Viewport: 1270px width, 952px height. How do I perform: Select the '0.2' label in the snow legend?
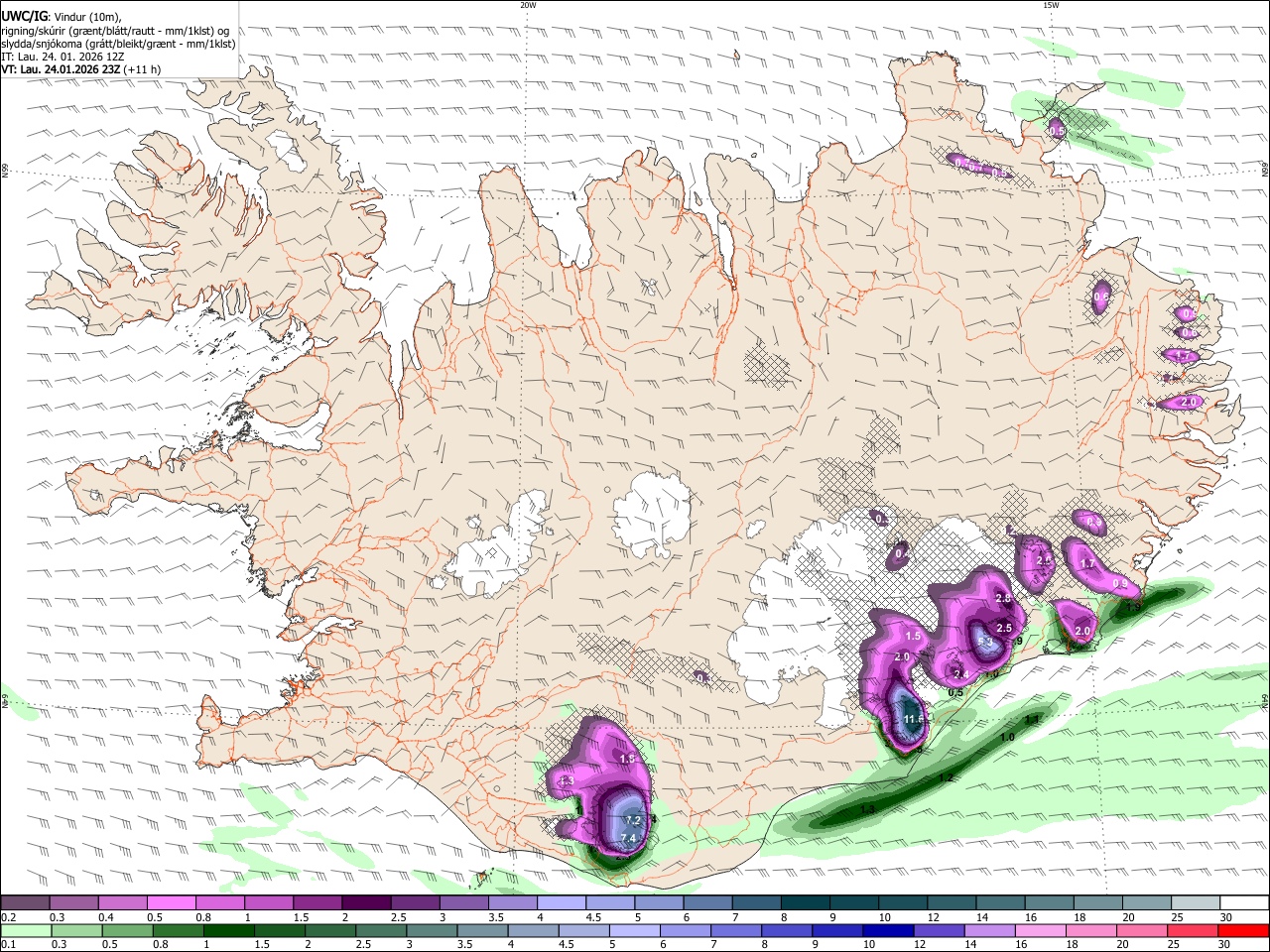8,917
